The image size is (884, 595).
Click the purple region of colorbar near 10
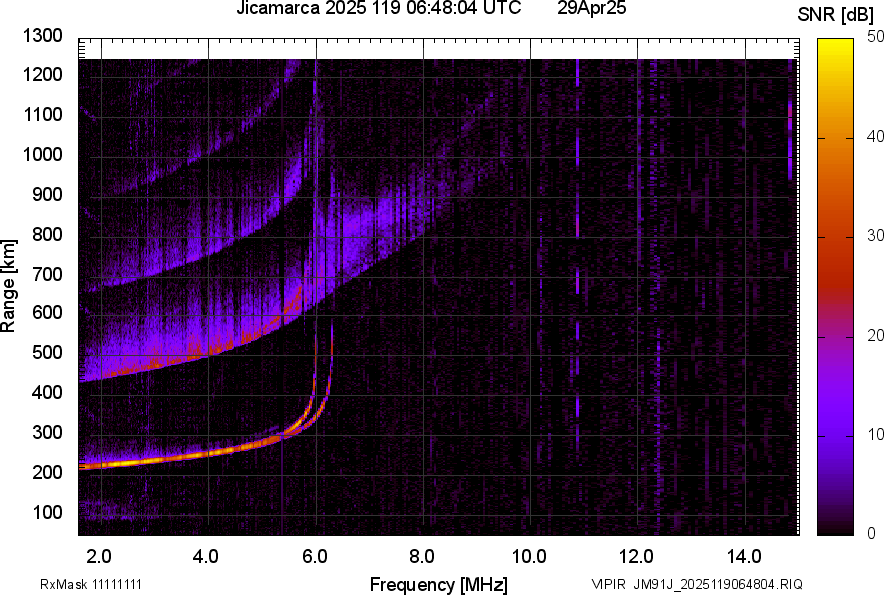[x=832, y=434]
